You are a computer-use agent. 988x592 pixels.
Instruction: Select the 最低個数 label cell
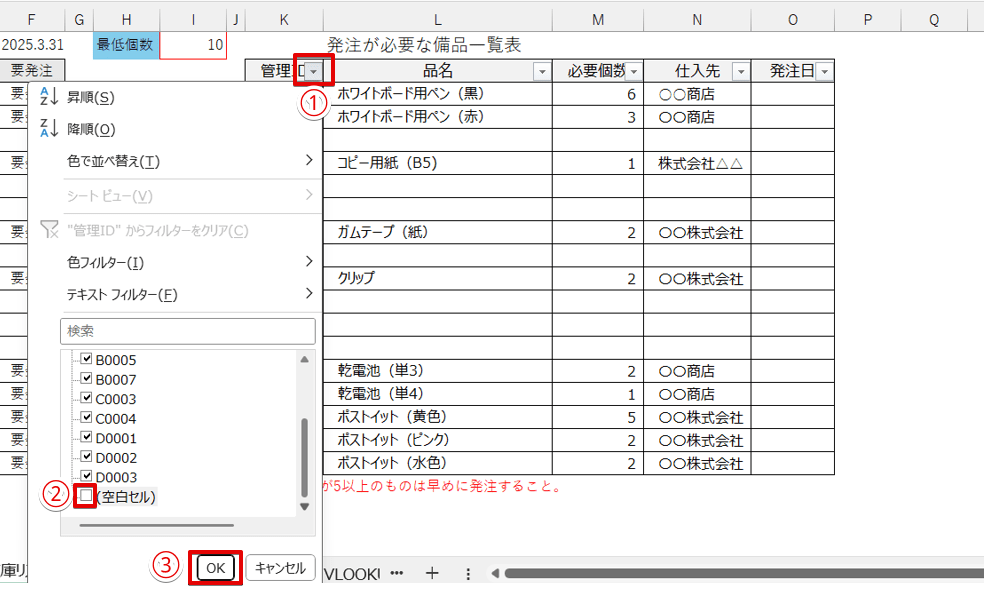pos(126,45)
